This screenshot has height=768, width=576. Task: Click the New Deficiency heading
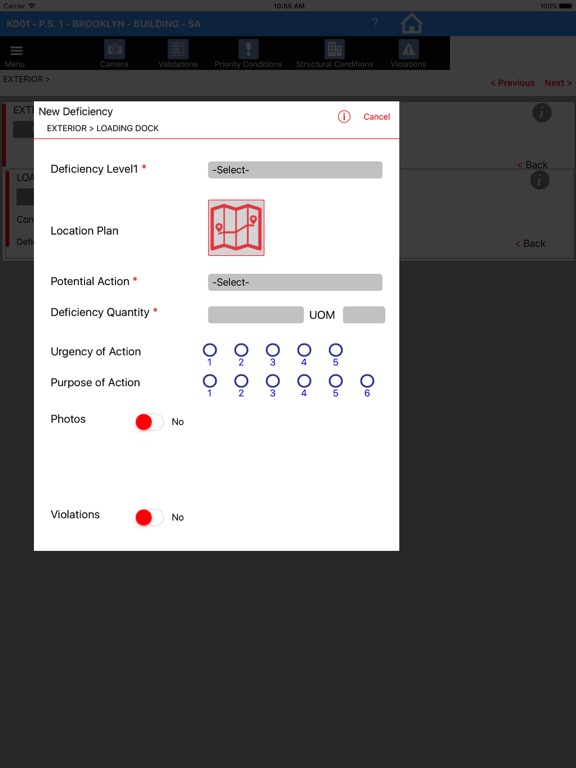pos(75,111)
